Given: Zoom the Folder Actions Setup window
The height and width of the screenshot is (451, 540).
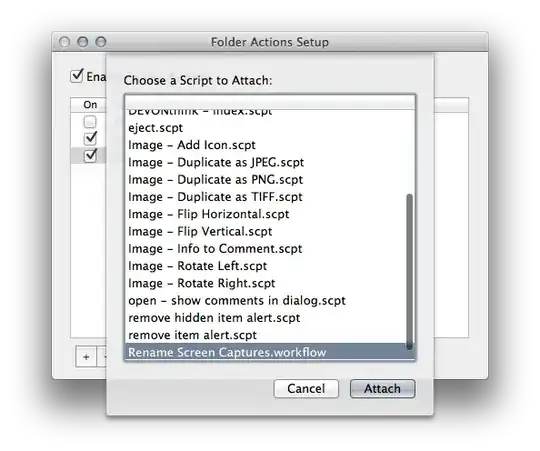Looking at the screenshot, I should pos(101,42).
